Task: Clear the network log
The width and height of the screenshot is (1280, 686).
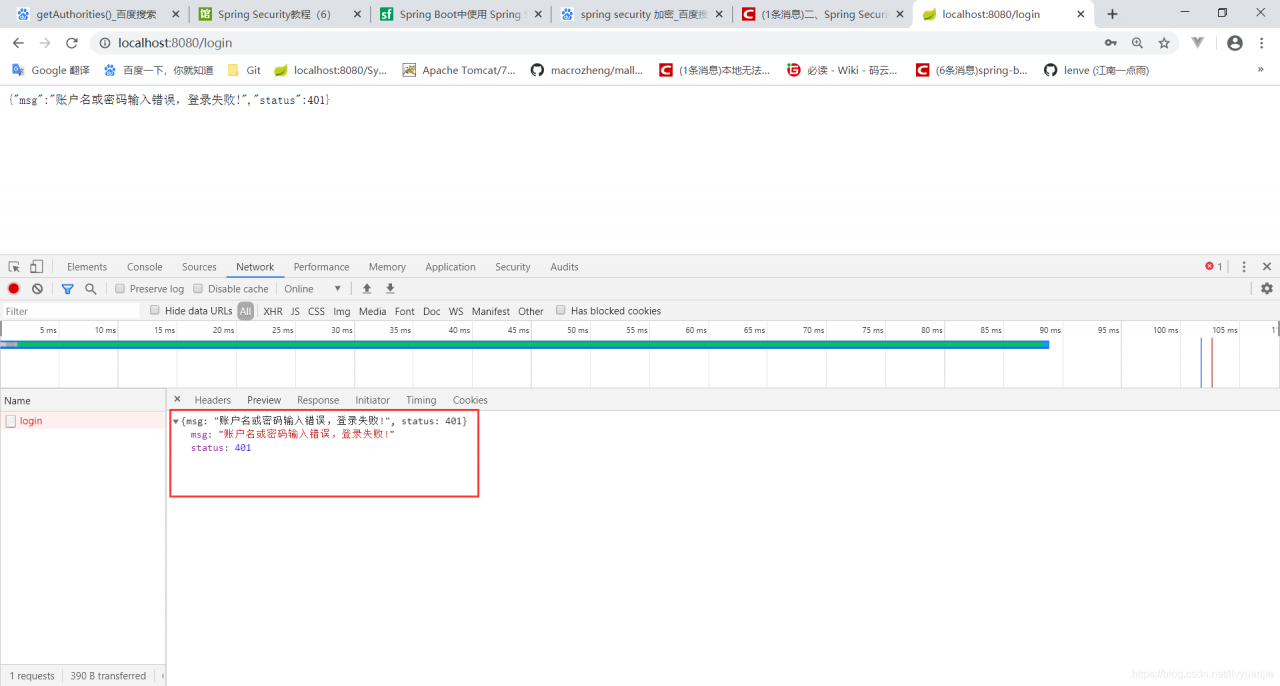Action: [37, 289]
